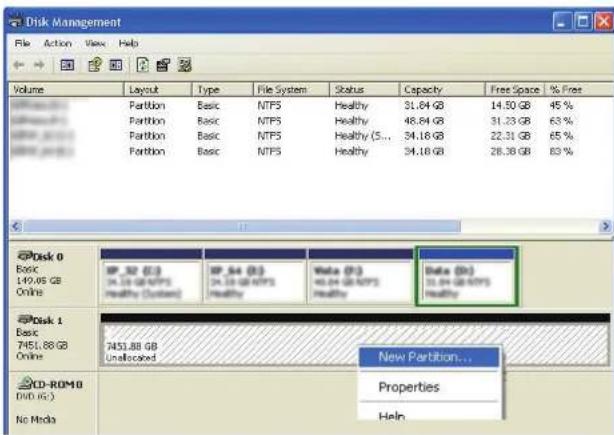This screenshot has height=435, width=614.
Task: Select the green-highlighted Data partition on Disk 0
Action: (x=466, y=276)
